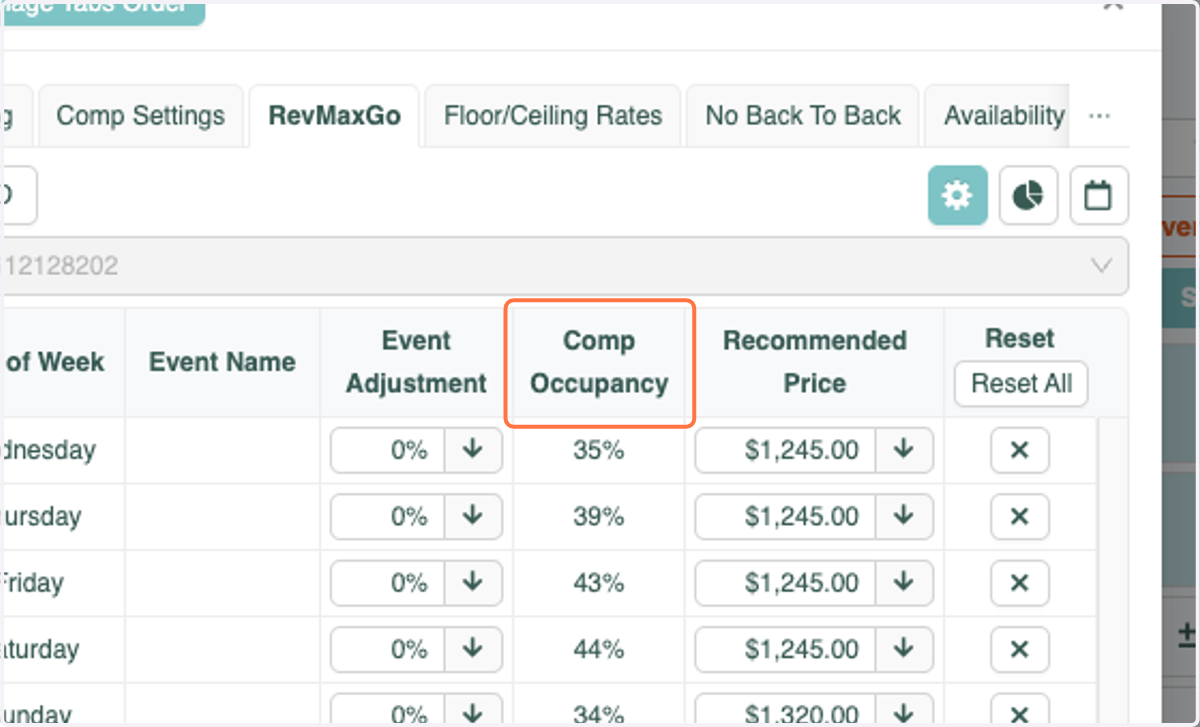
Task: Copy down recommended price arrow for 39% row
Action: pyautogui.click(x=904, y=516)
